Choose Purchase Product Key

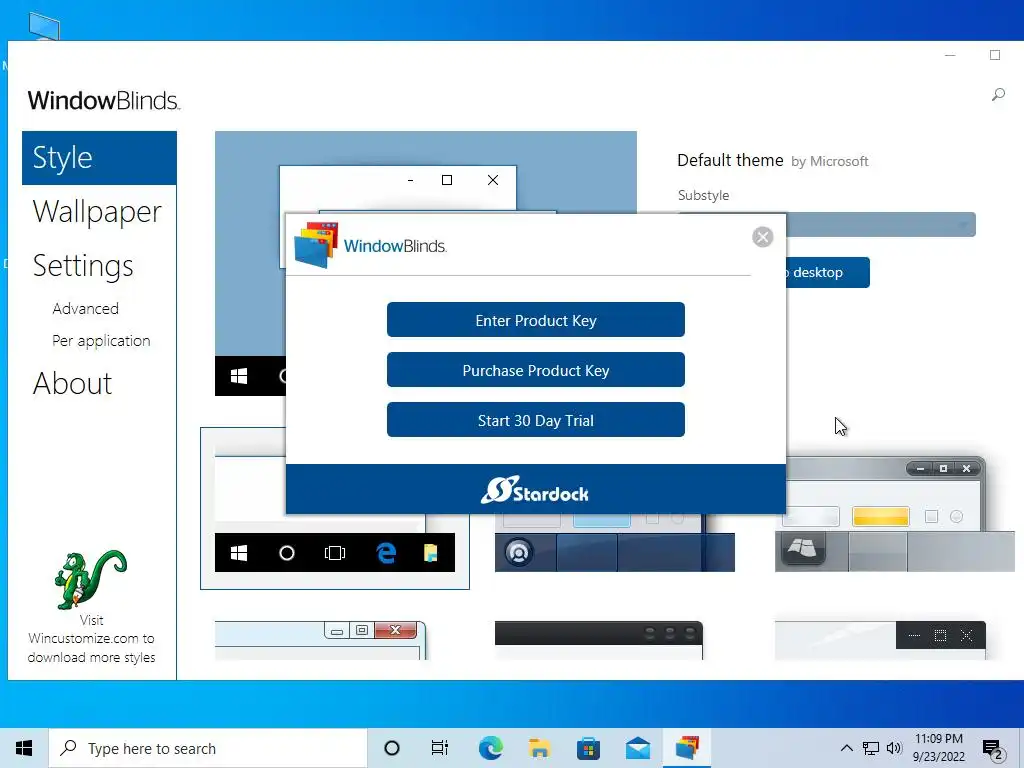536,370
